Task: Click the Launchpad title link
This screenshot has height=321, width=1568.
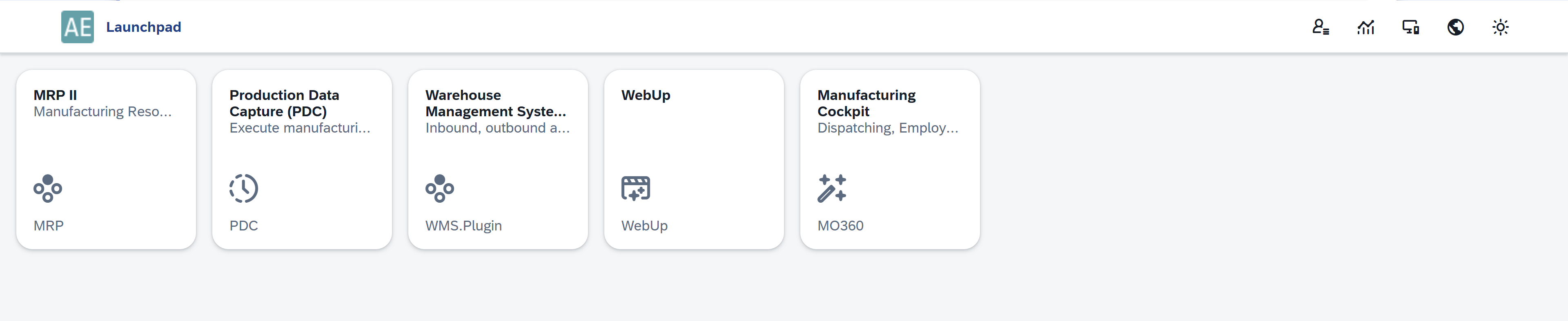Action: tap(144, 27)
